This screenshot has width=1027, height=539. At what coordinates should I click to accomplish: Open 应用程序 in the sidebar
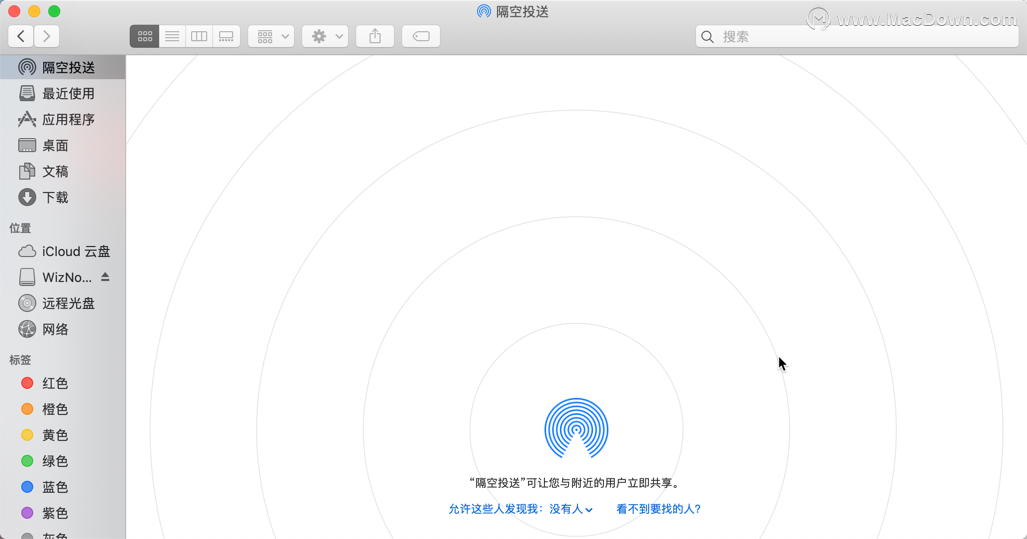(x=63, y=119)
